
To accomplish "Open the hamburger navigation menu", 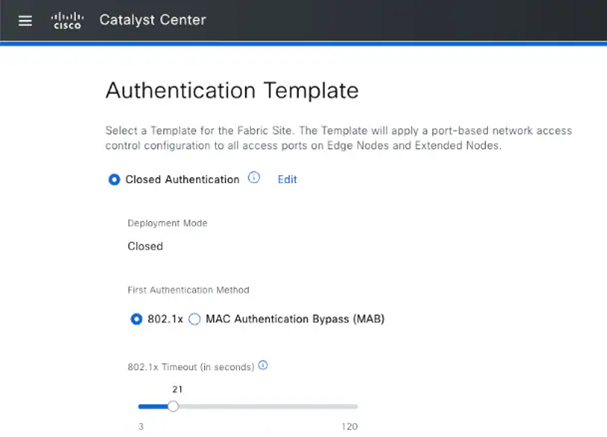I will (26, 21).
